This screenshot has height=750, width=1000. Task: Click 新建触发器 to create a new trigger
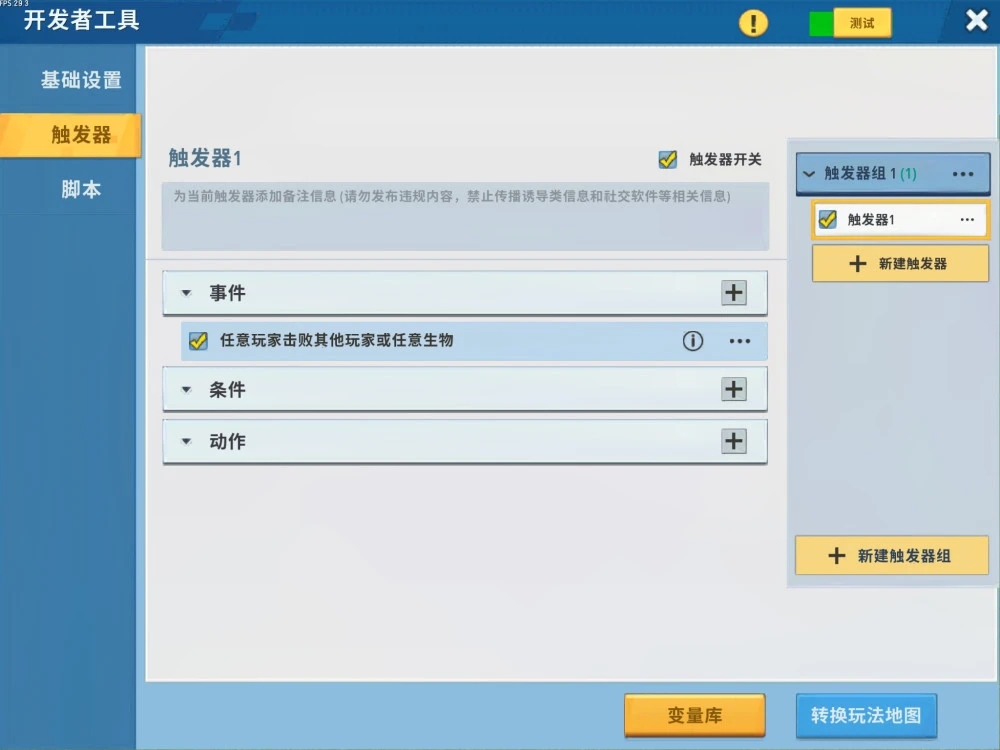coord(899,263)
